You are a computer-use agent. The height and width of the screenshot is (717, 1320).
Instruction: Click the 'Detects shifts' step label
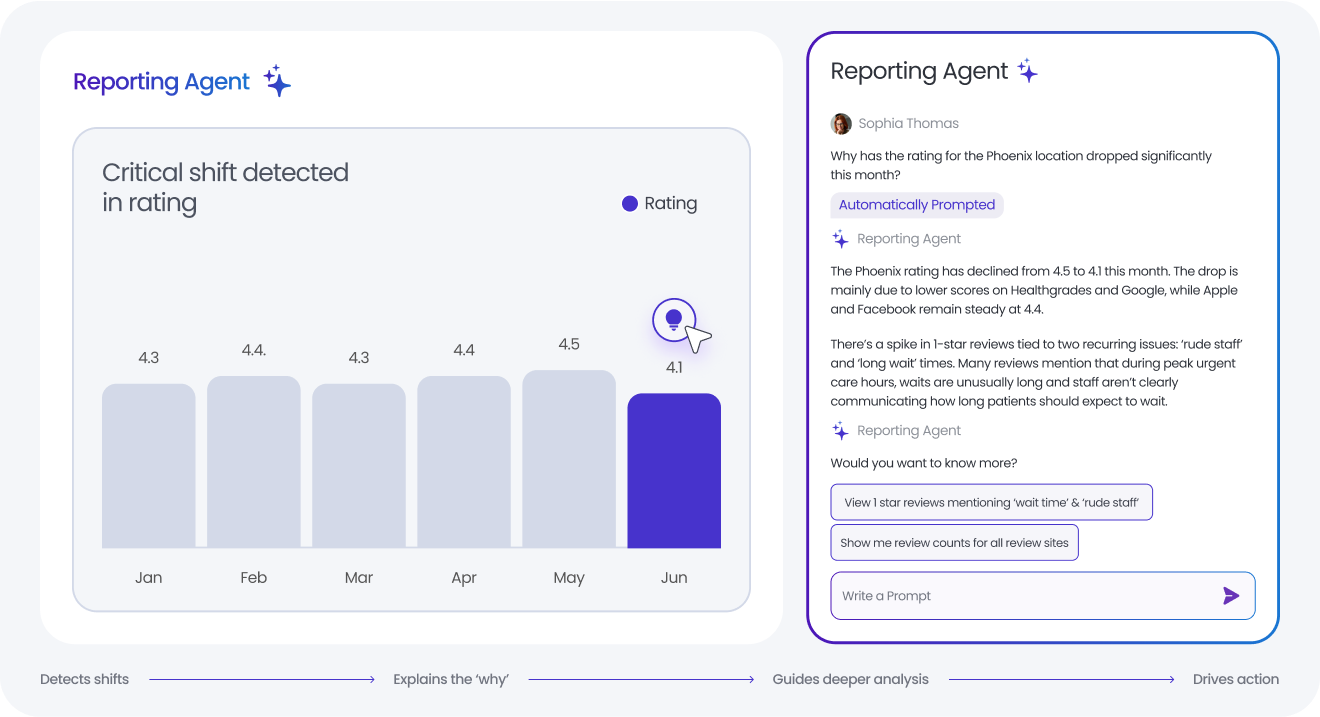[84, 680]
